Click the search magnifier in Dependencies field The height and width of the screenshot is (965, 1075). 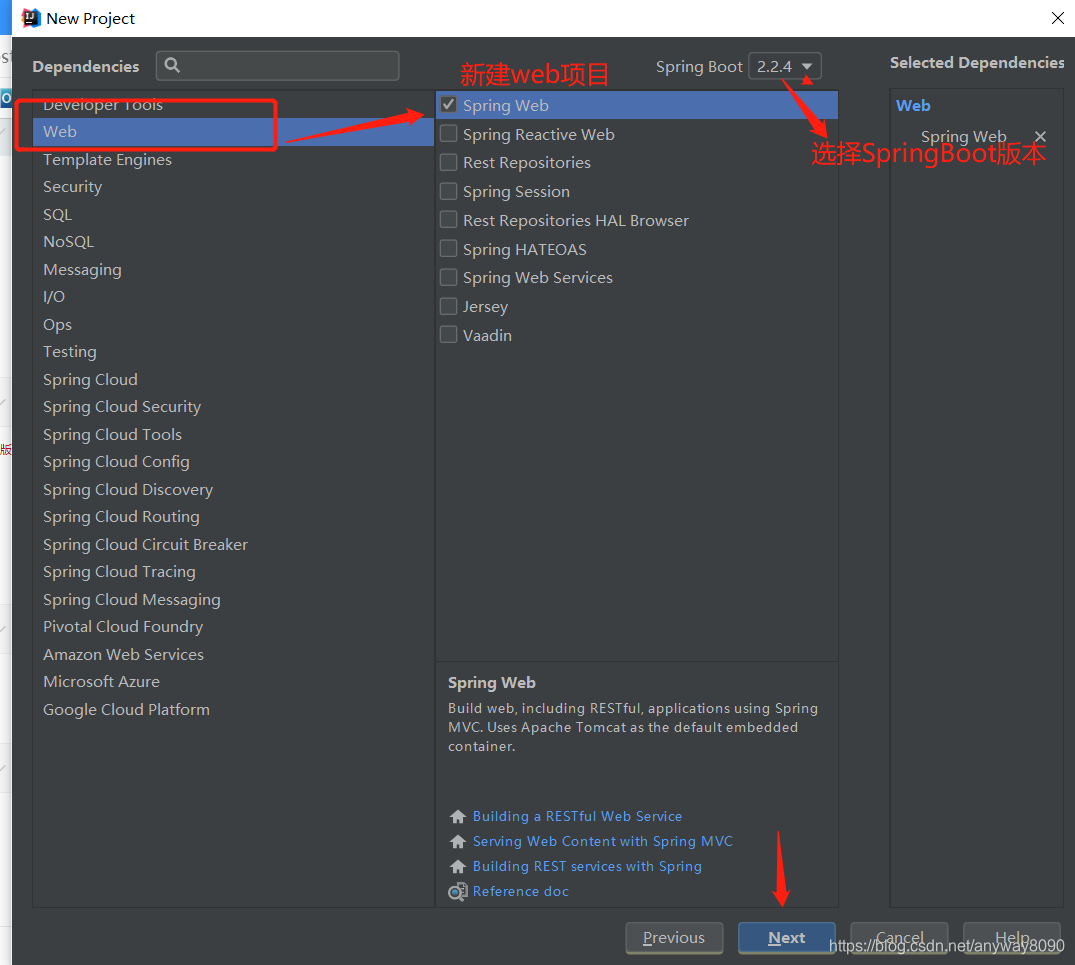(174, 66)
